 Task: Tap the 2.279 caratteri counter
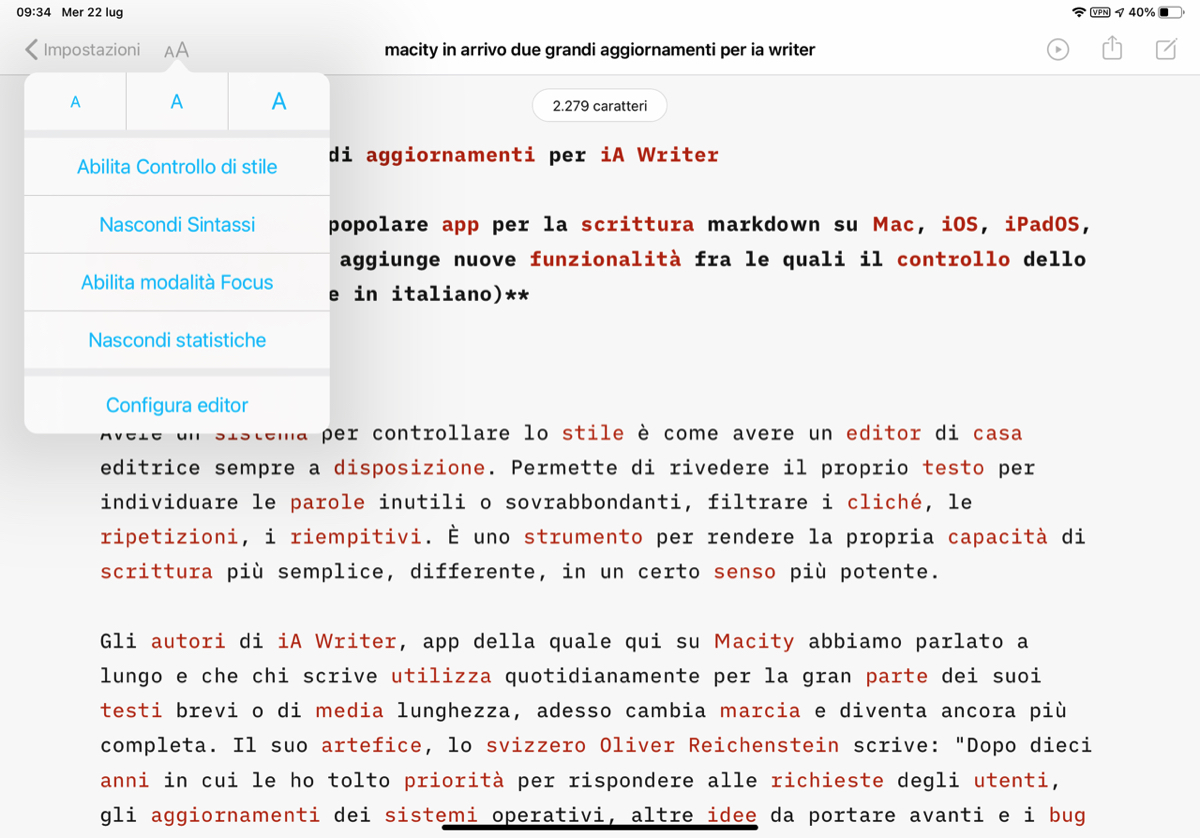[x=599, y=106]
